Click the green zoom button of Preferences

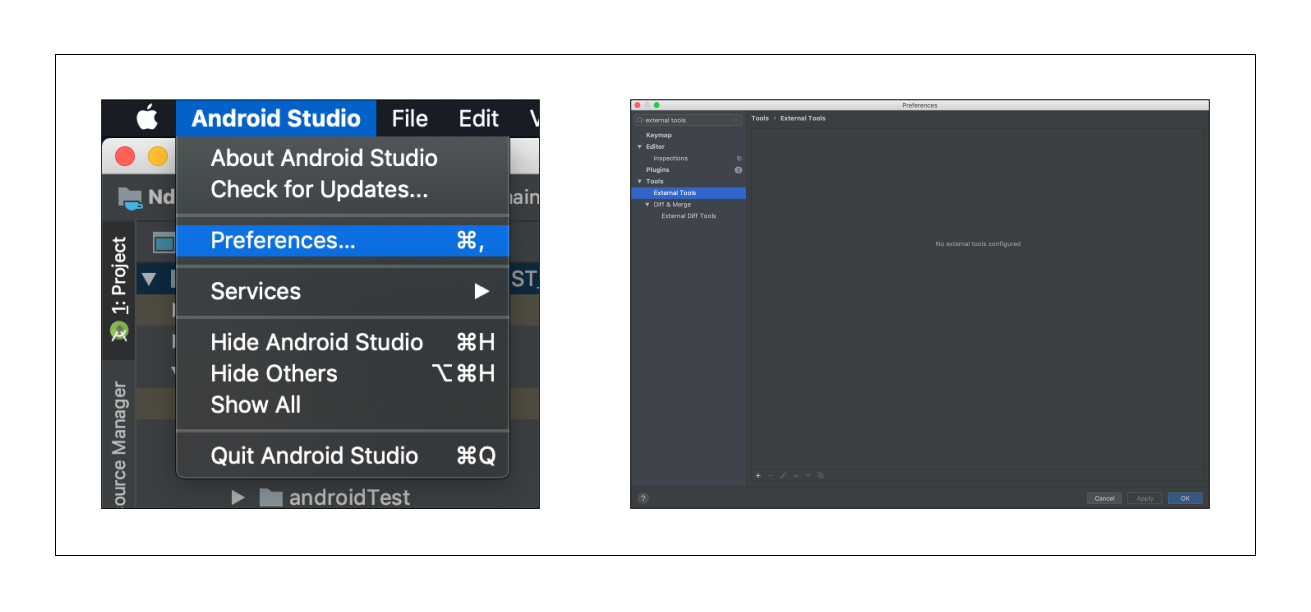[x=657, y=105]
